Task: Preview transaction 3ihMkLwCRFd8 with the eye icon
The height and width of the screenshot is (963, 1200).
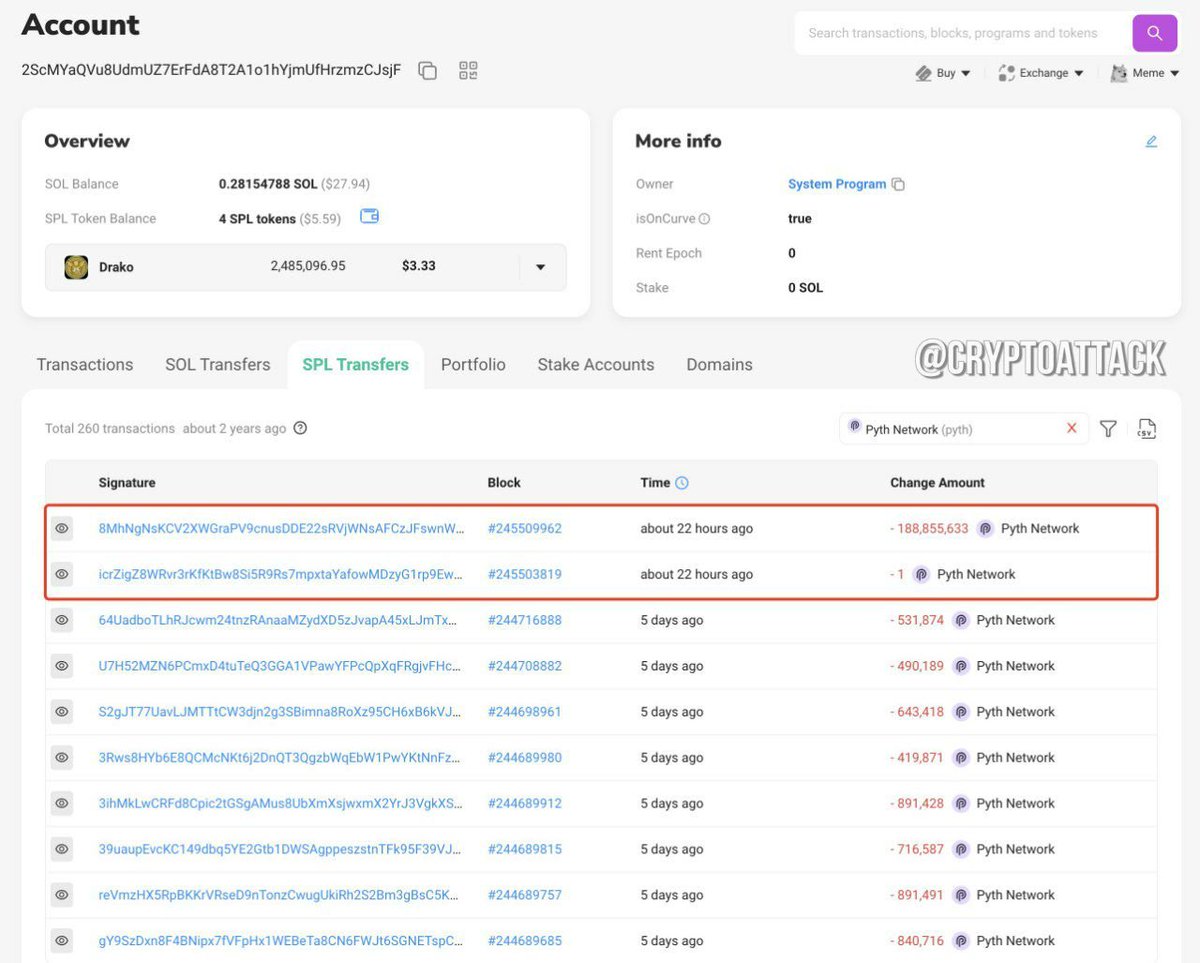Action: point(62,803)
